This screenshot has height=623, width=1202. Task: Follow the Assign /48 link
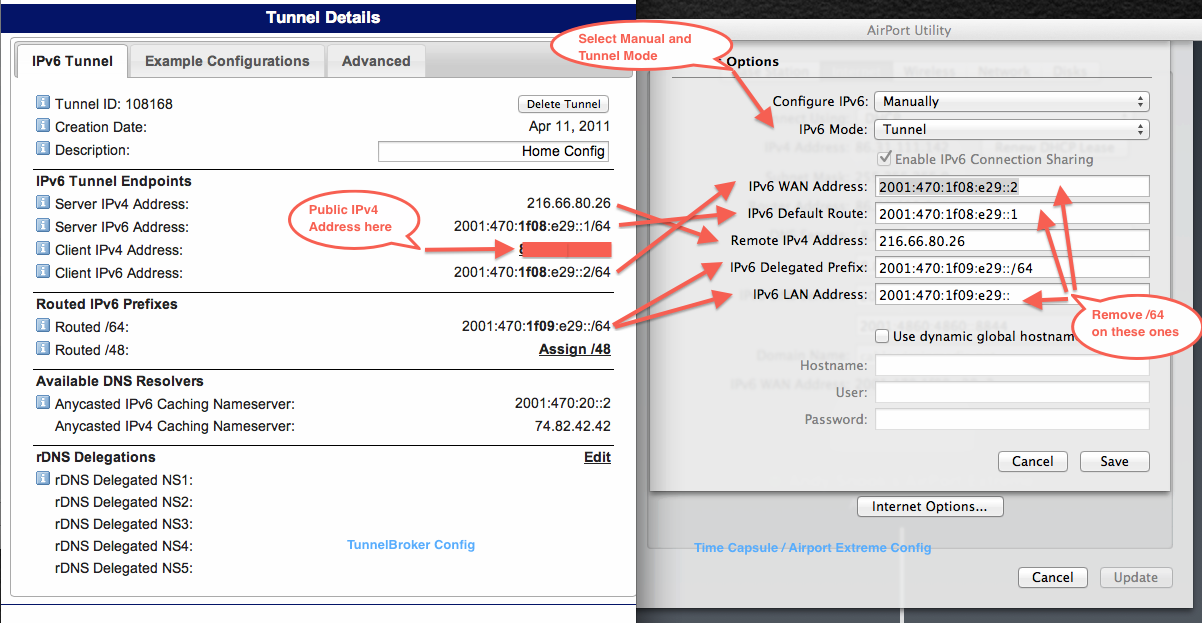coord(575,349)
